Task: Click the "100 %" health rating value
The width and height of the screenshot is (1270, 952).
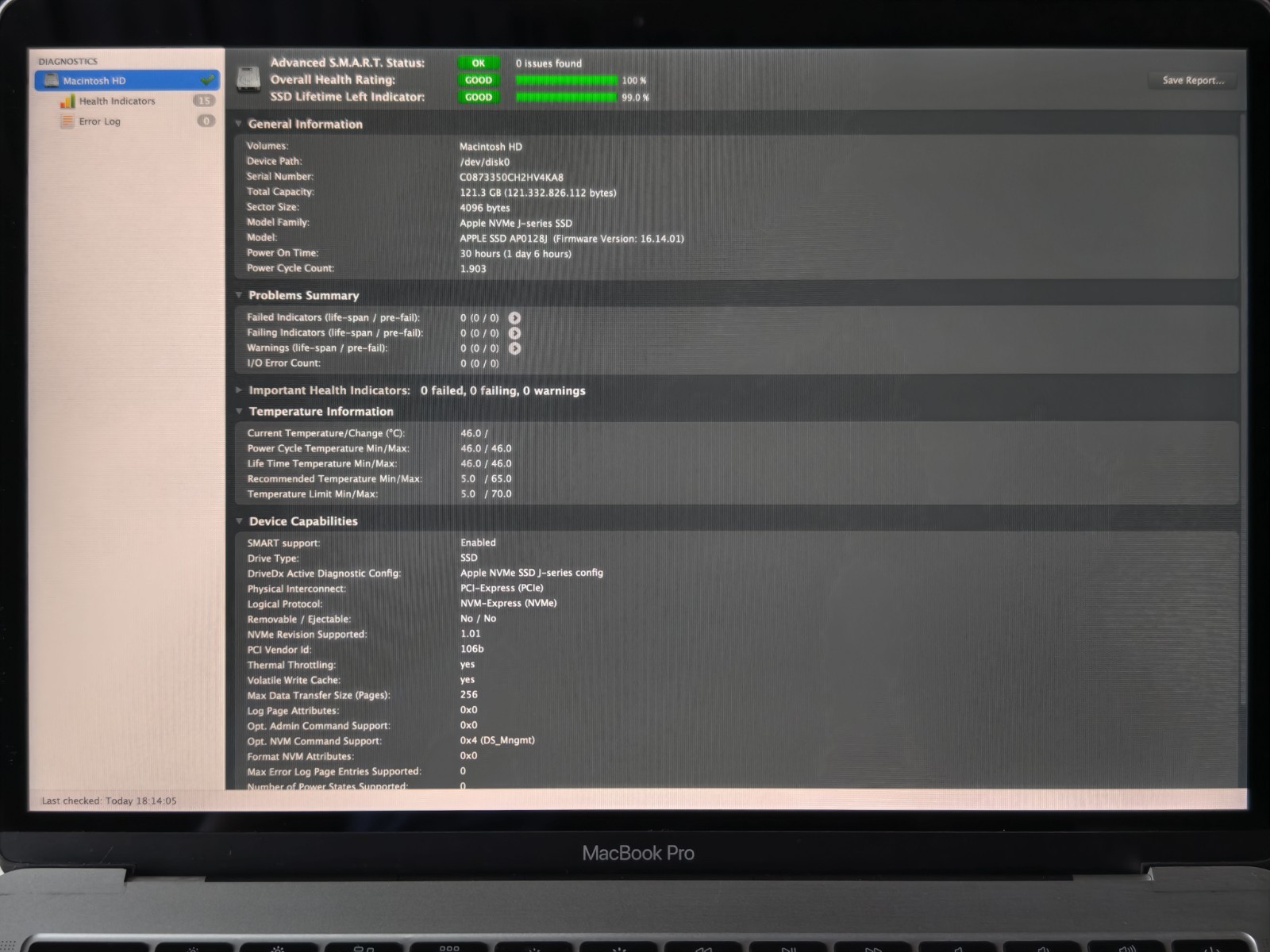Action: point(634,80)
